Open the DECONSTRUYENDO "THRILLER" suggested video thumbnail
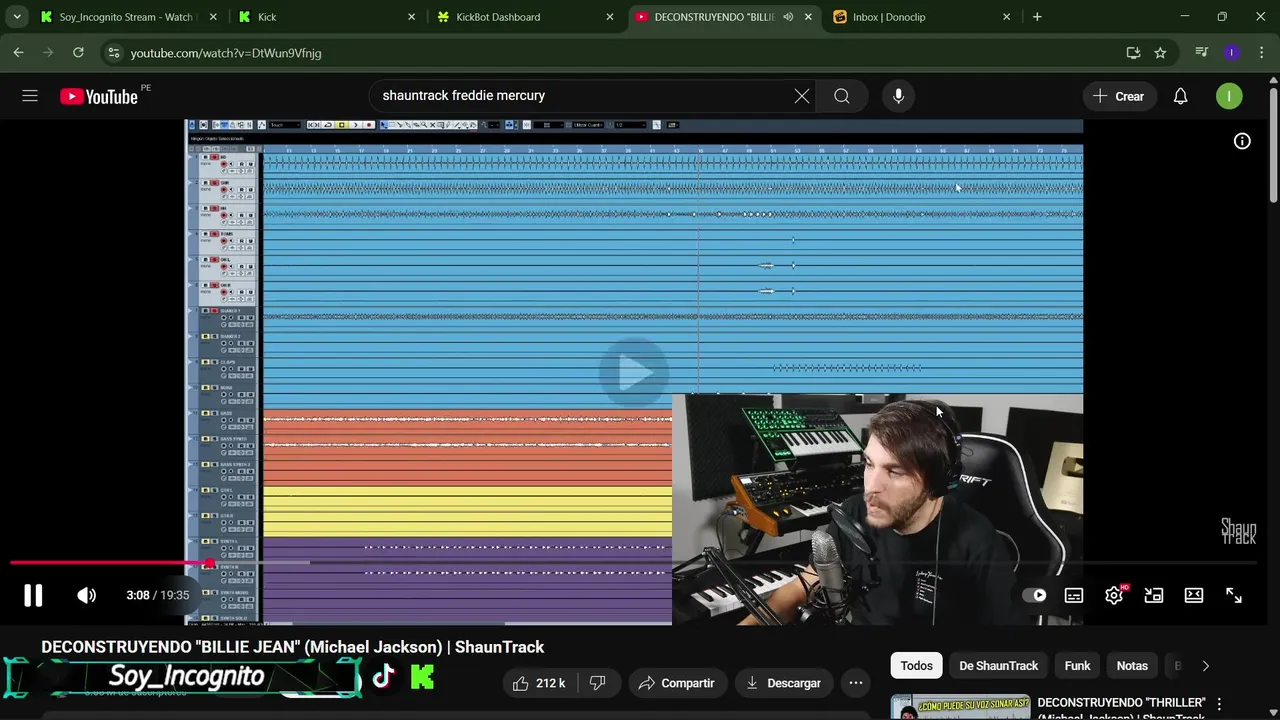The height and width of the screenshot is (720, 1280). click(x=960, y=707)
